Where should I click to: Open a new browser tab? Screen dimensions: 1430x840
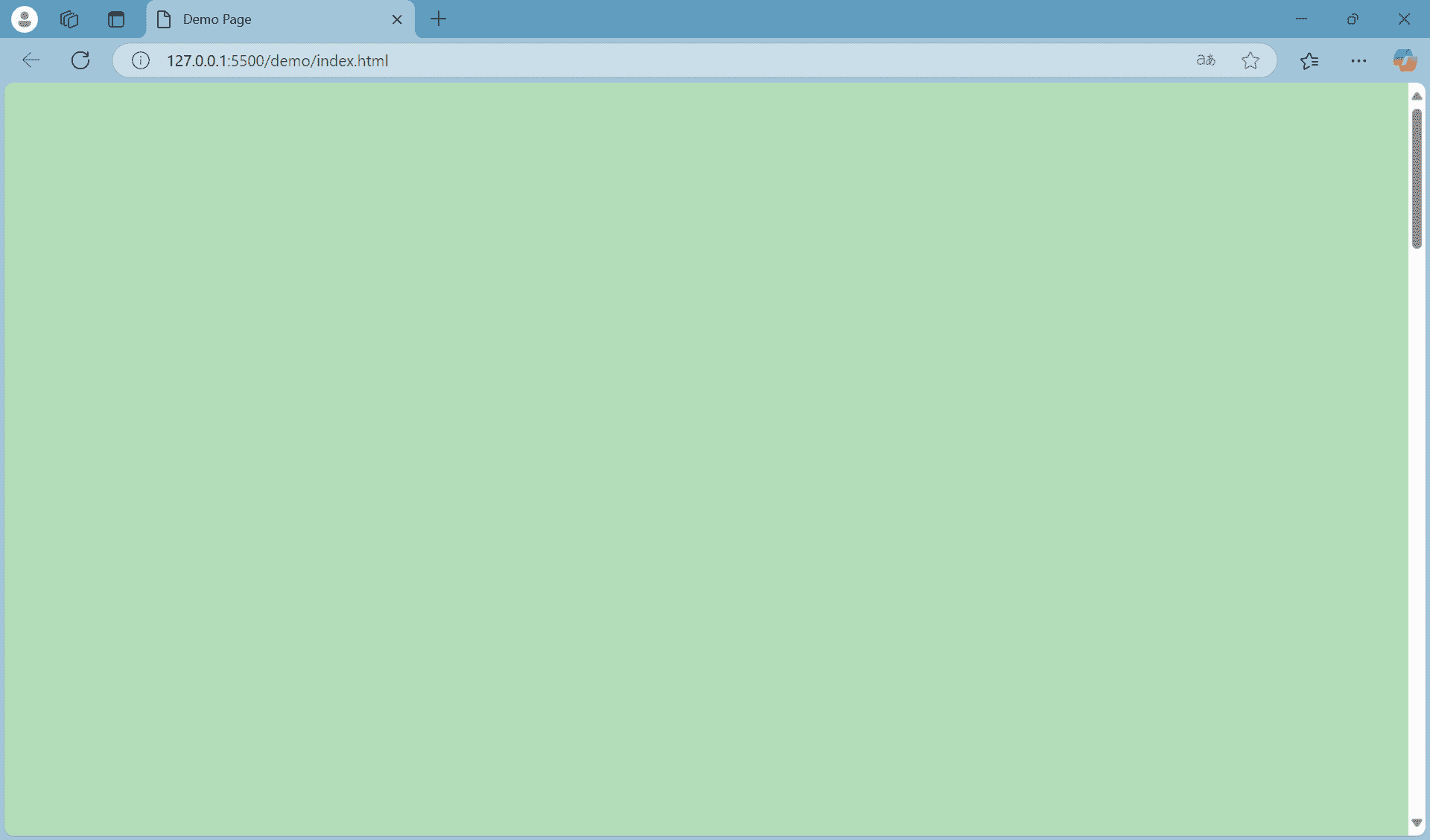pyautogui.click(x=438, y=19)
